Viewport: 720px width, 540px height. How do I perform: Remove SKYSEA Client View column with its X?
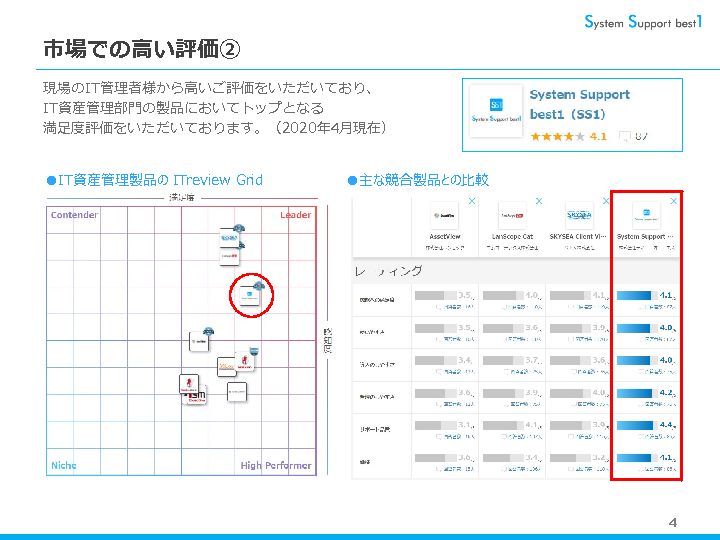(606, 201)
